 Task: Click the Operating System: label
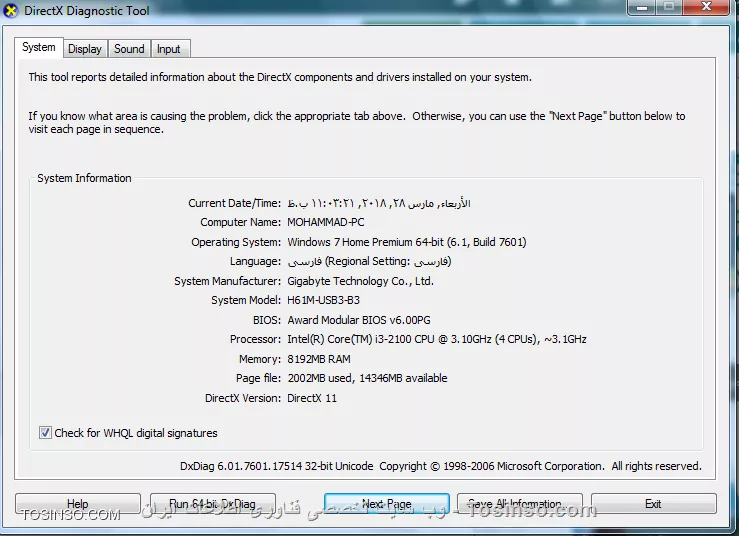[236, 242]
